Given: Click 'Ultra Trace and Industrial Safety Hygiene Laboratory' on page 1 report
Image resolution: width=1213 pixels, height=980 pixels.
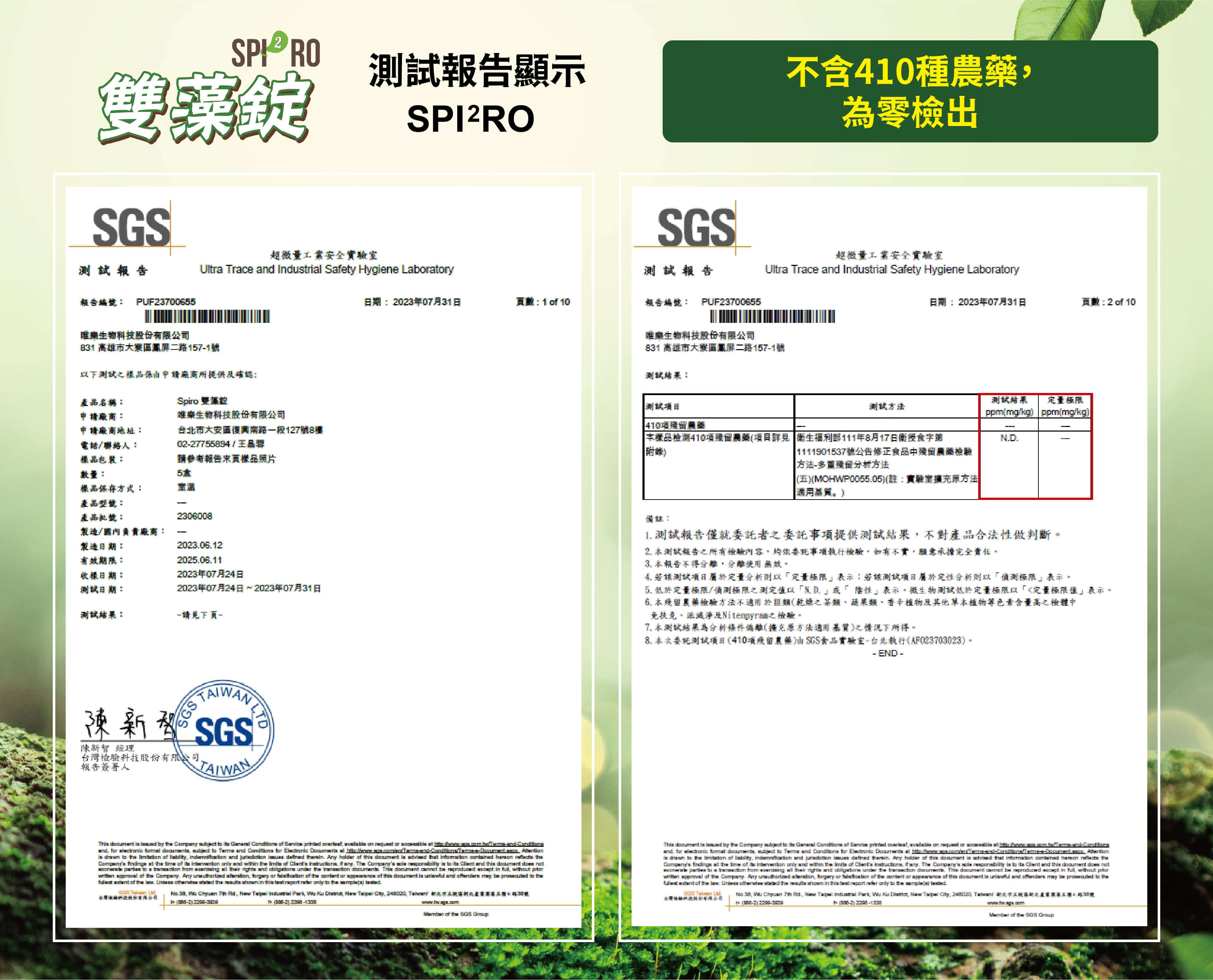Looking at the screenshot, I should 327,269.
